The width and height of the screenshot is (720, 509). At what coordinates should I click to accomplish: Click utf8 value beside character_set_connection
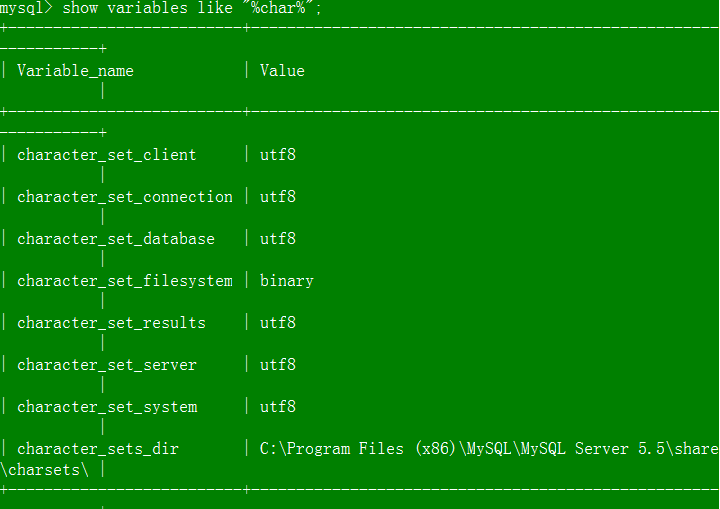(278, 197)
